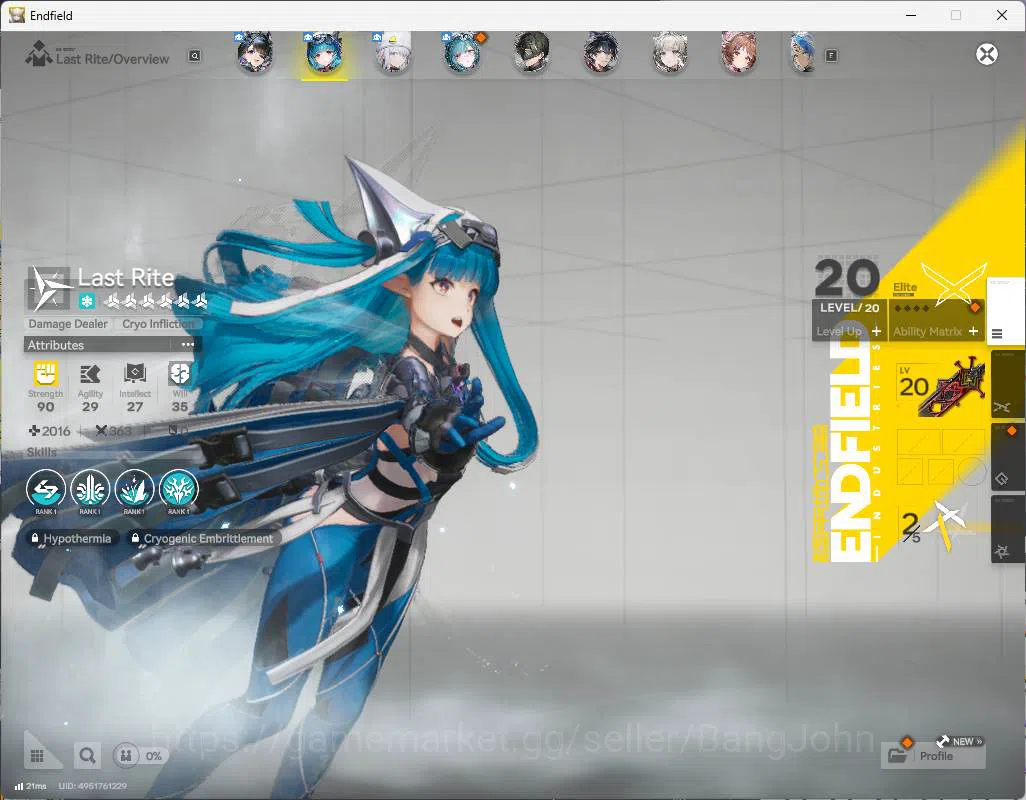Click the 21ms network ping indicator
Screen dimensions: 1026x800
31,786
